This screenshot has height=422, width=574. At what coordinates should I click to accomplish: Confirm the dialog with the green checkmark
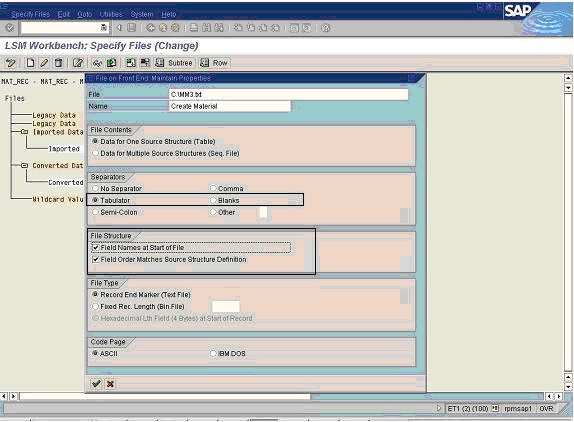click(x=96, y=384)
